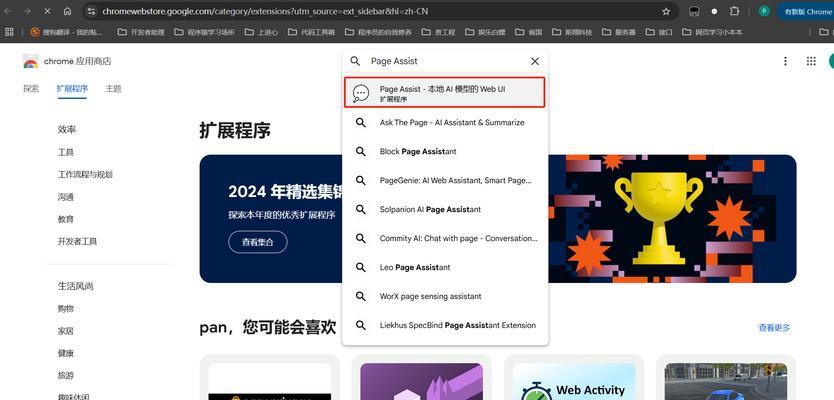Open the Extensions puzzle icon in the toolbar
The image size is (834, 400).
(735, 11)
